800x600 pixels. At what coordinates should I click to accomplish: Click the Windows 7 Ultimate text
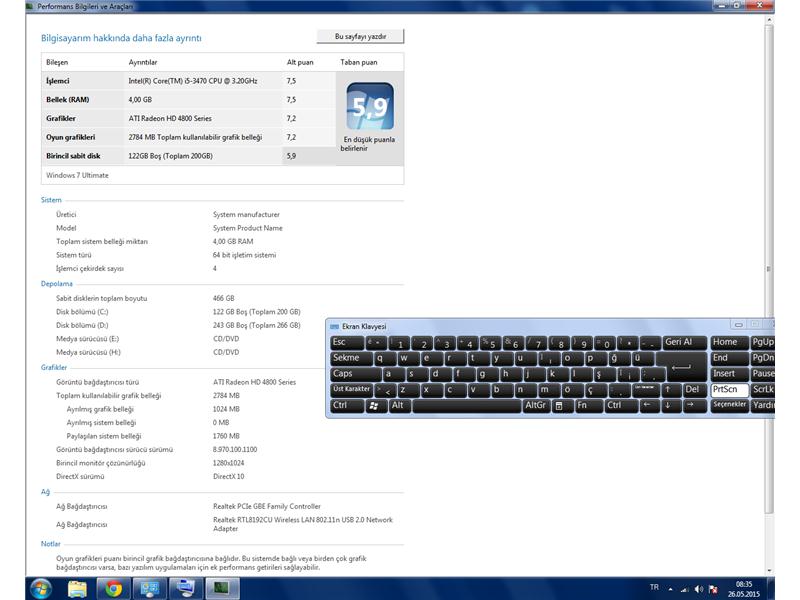click(77, 175)
